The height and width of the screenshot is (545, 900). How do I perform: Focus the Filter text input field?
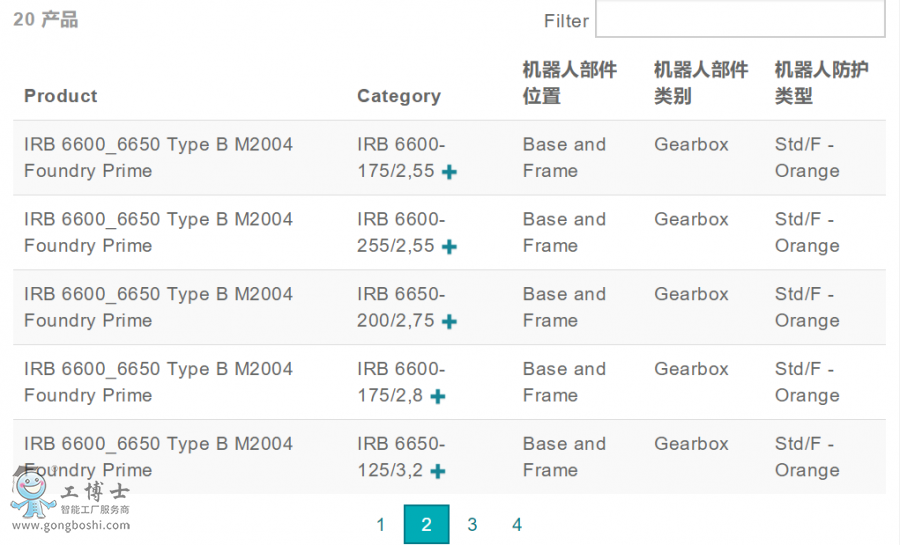point(739,19)
